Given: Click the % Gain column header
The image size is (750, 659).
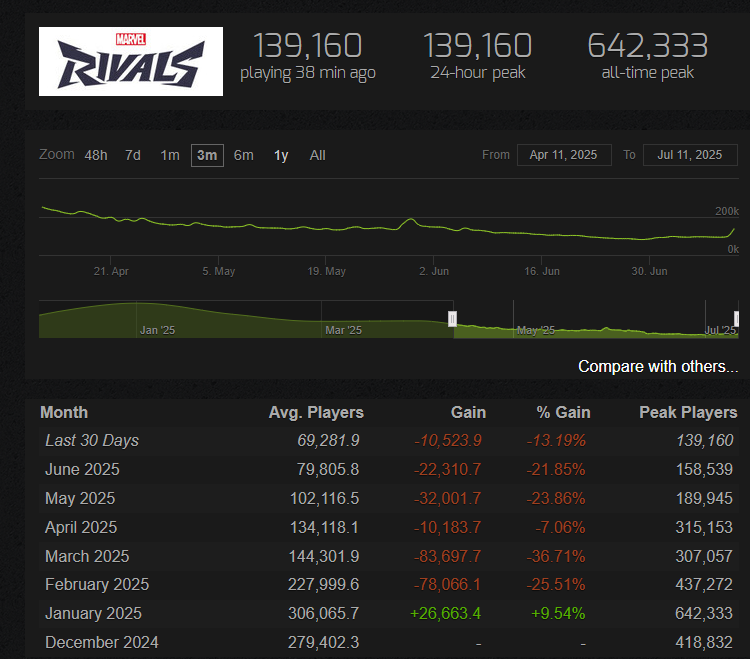Looking at the screenshot, I should click(563, 412).
